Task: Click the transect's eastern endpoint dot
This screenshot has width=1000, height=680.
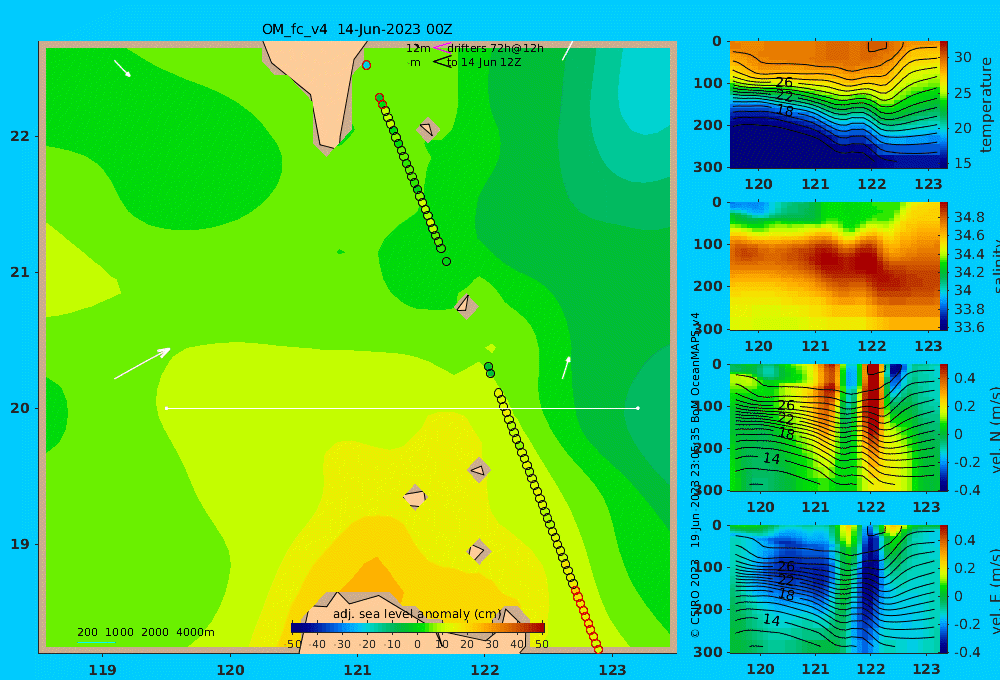Action: (x=638, y=408)
